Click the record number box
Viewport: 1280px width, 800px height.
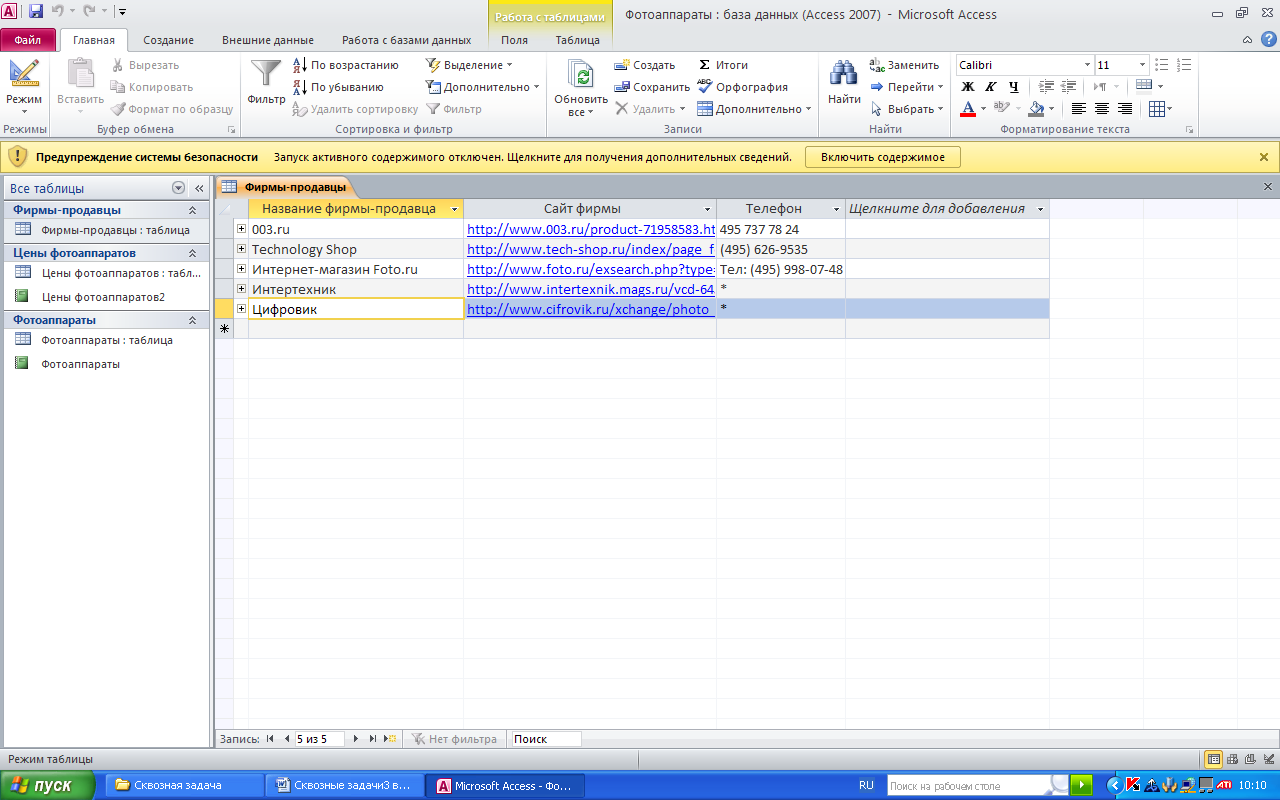point(318,739)
